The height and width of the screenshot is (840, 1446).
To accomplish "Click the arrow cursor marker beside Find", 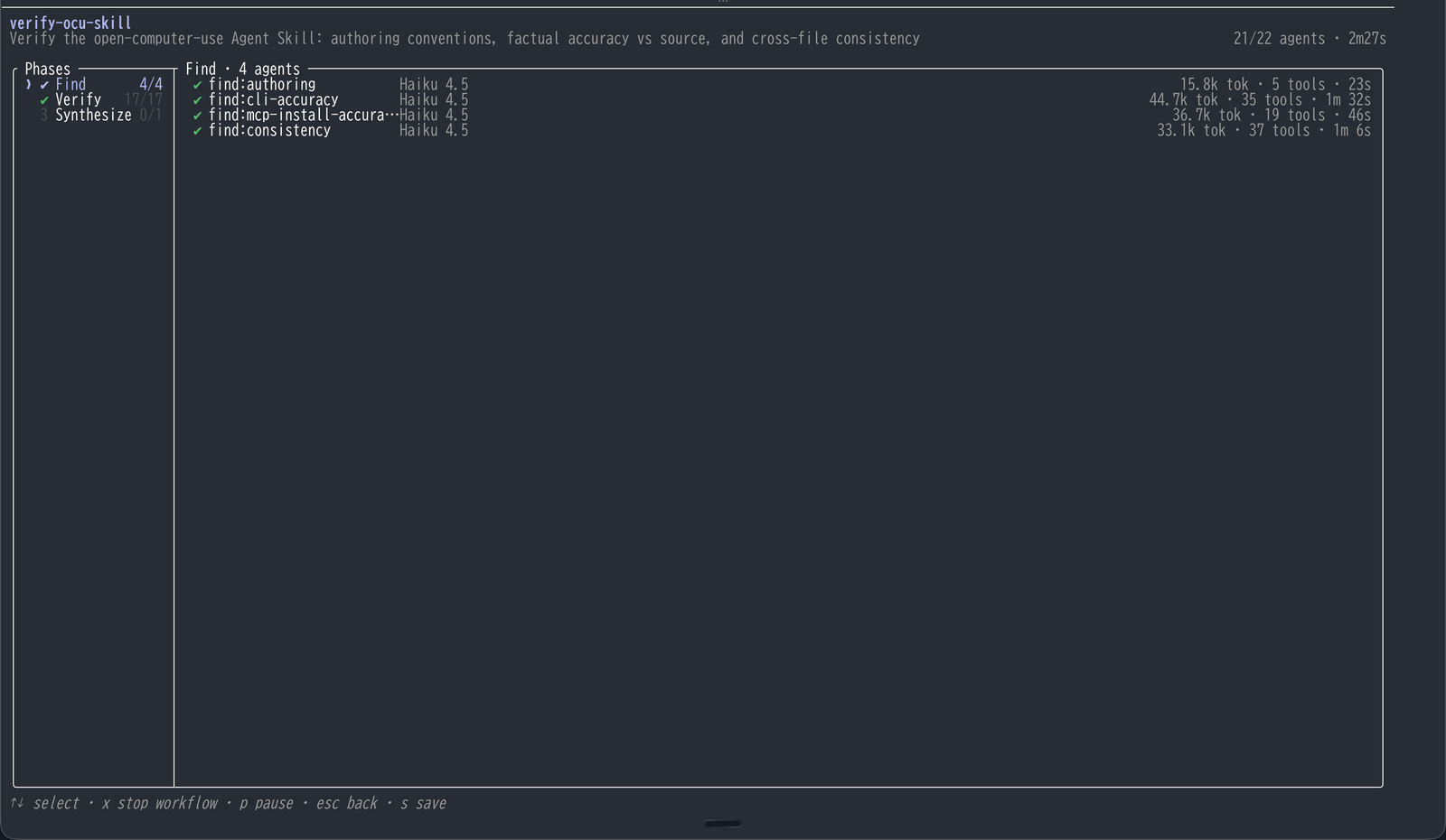I will pos(29,84).
